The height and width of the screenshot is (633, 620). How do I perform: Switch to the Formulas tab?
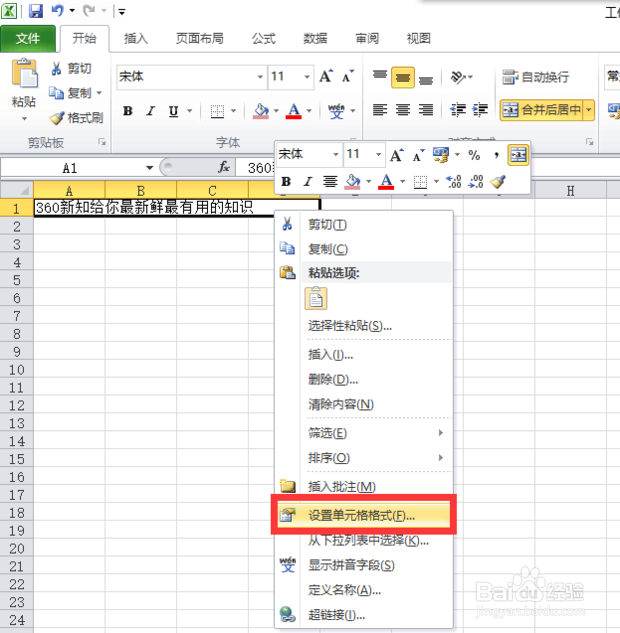coord(264,39)
